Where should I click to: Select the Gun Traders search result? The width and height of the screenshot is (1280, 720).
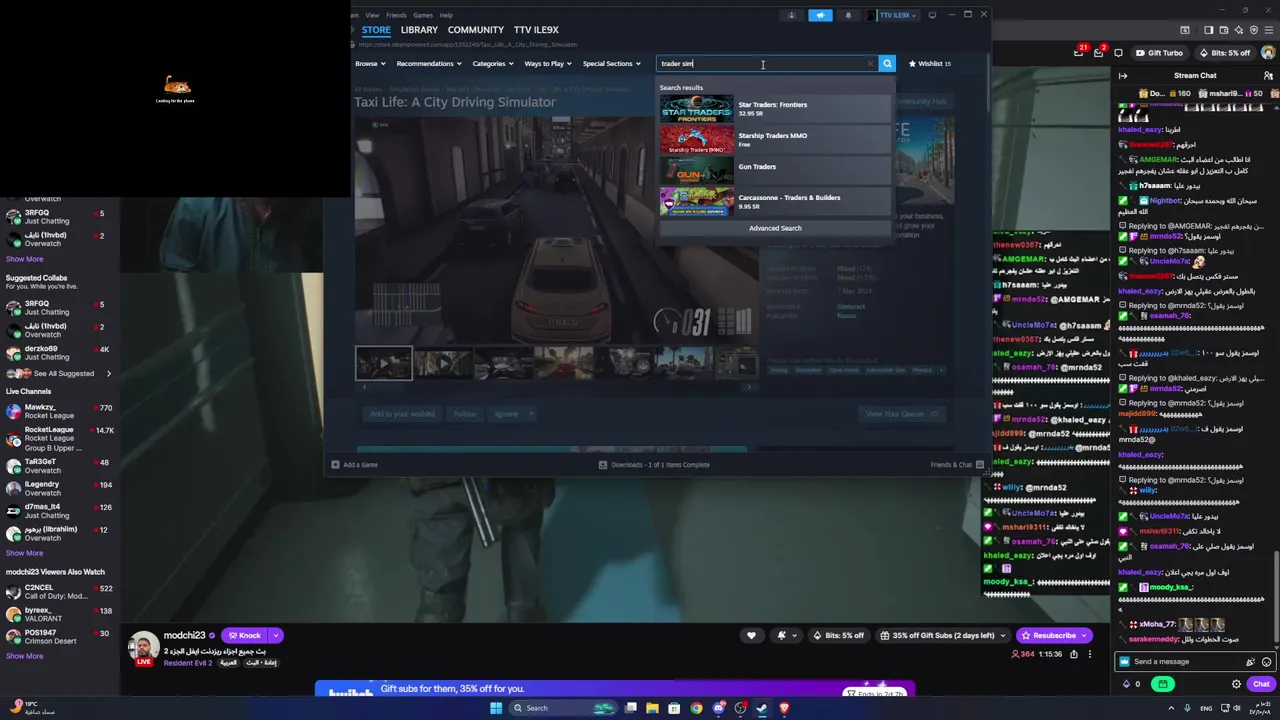(774, 170)
